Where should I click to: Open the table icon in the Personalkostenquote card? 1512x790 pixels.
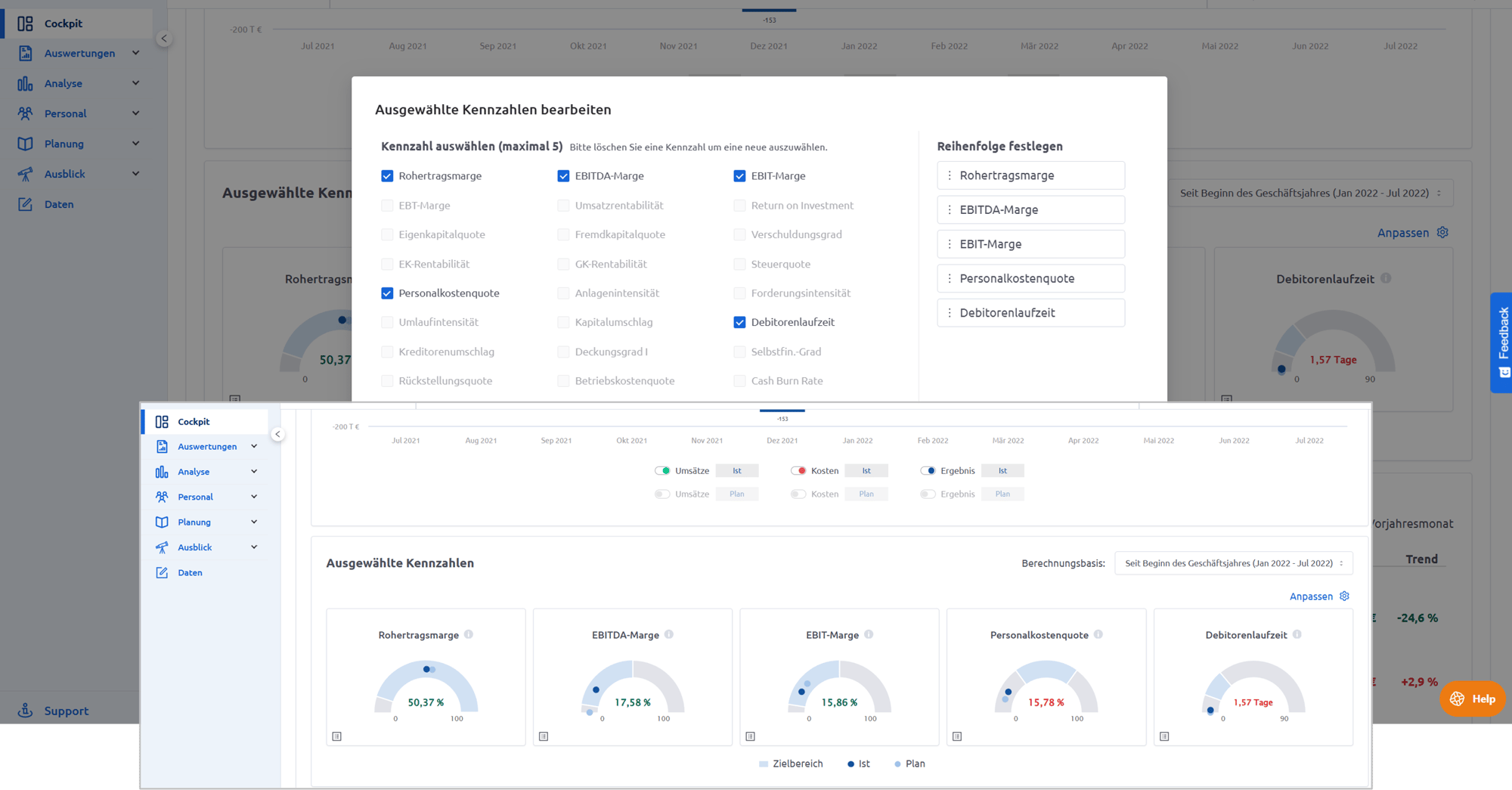coord(957,736)
